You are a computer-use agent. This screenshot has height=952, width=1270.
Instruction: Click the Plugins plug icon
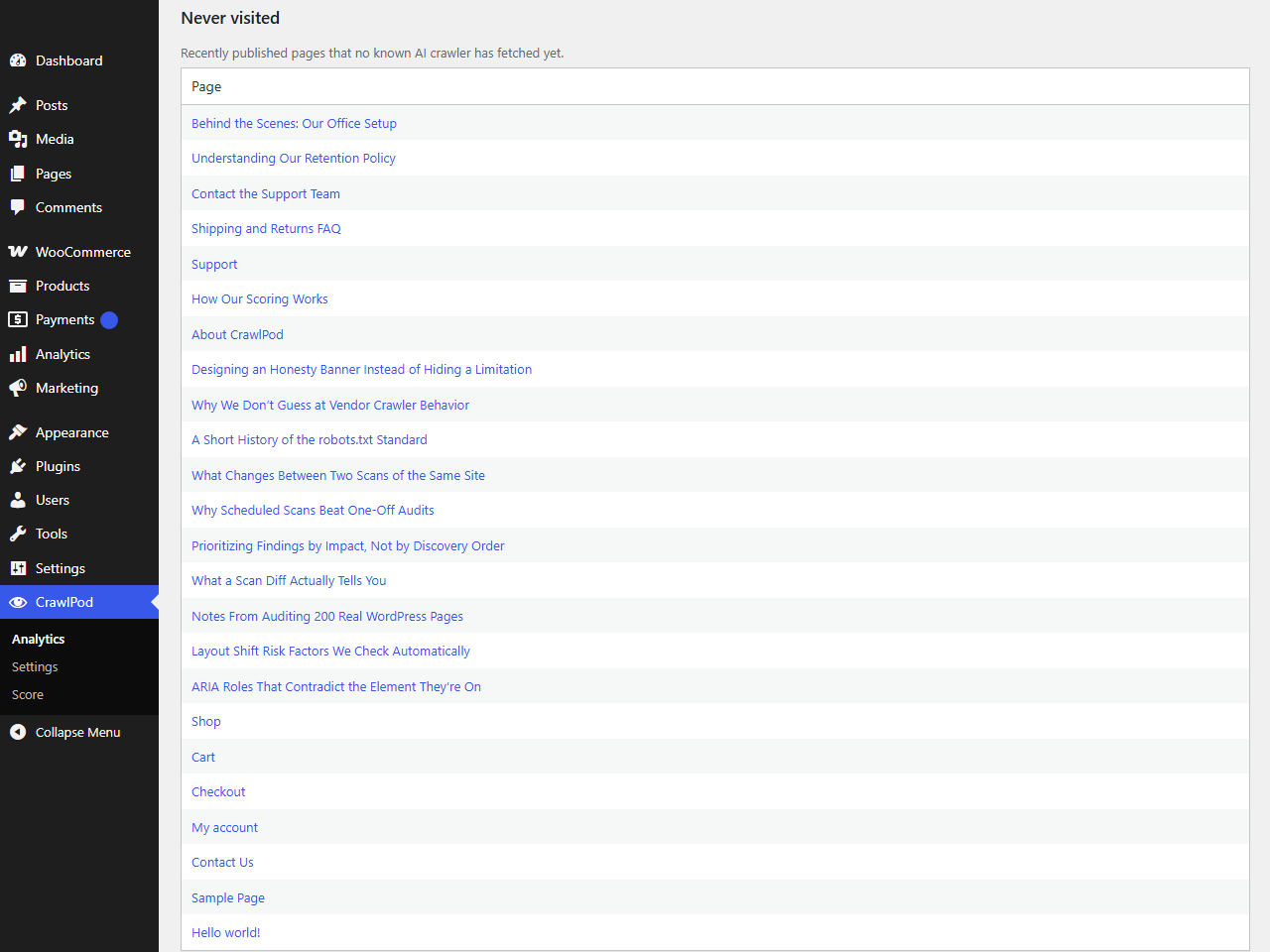click(18, 466)
